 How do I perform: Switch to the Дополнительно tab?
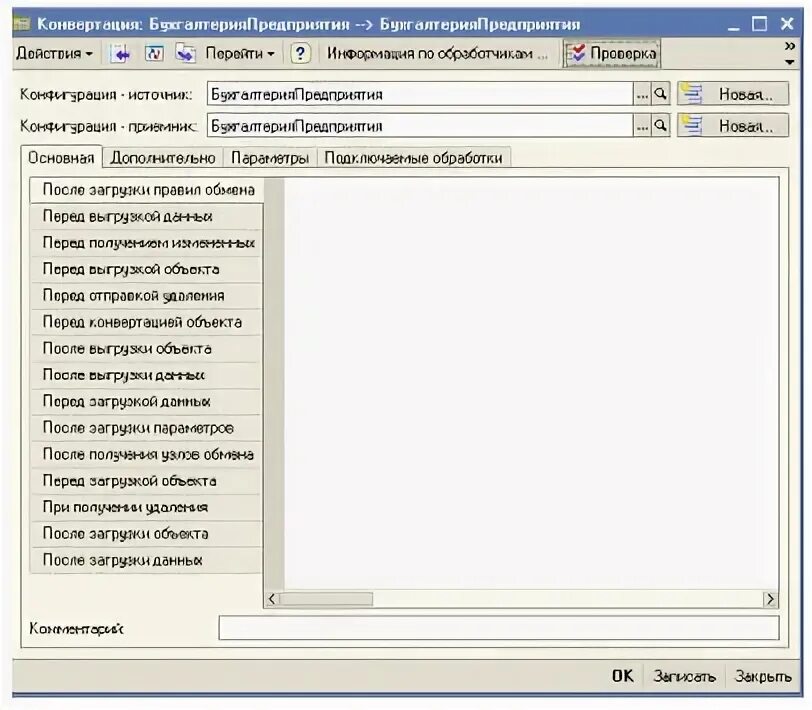click(163, 158)
